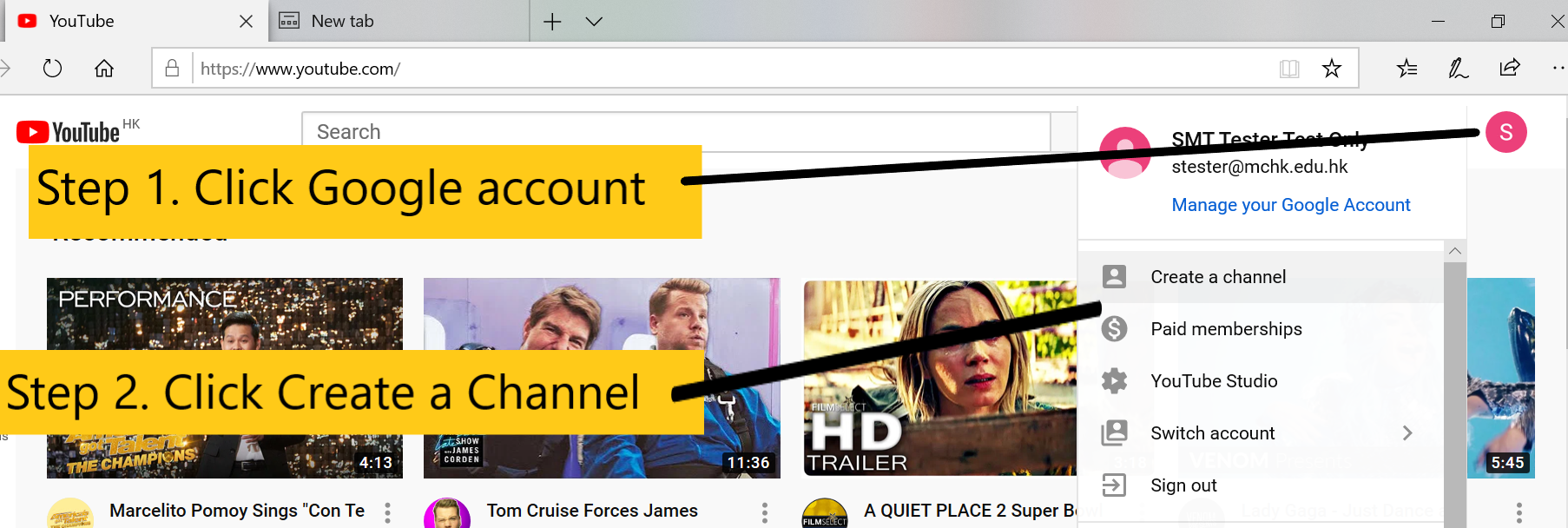This screenshot has height=528, width=1568.
Task: Open YouTube Studio menu item
Action: click(x=1261, y=381)
